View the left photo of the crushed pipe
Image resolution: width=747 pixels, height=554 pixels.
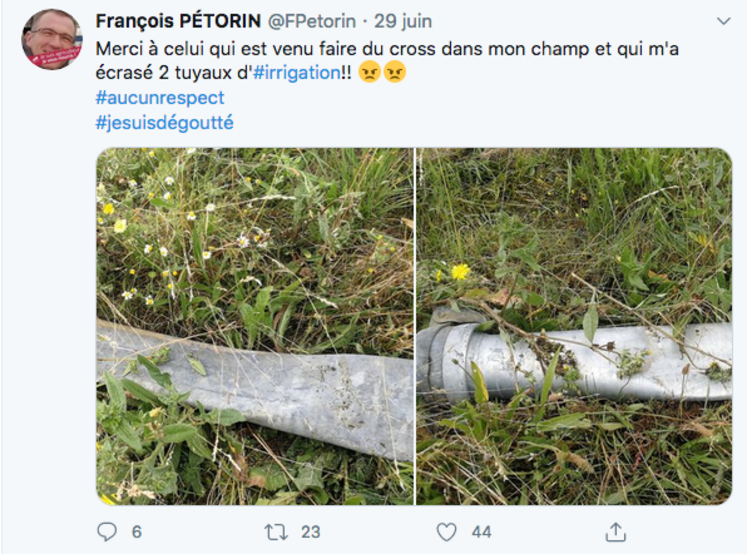(x=254, y=326)
